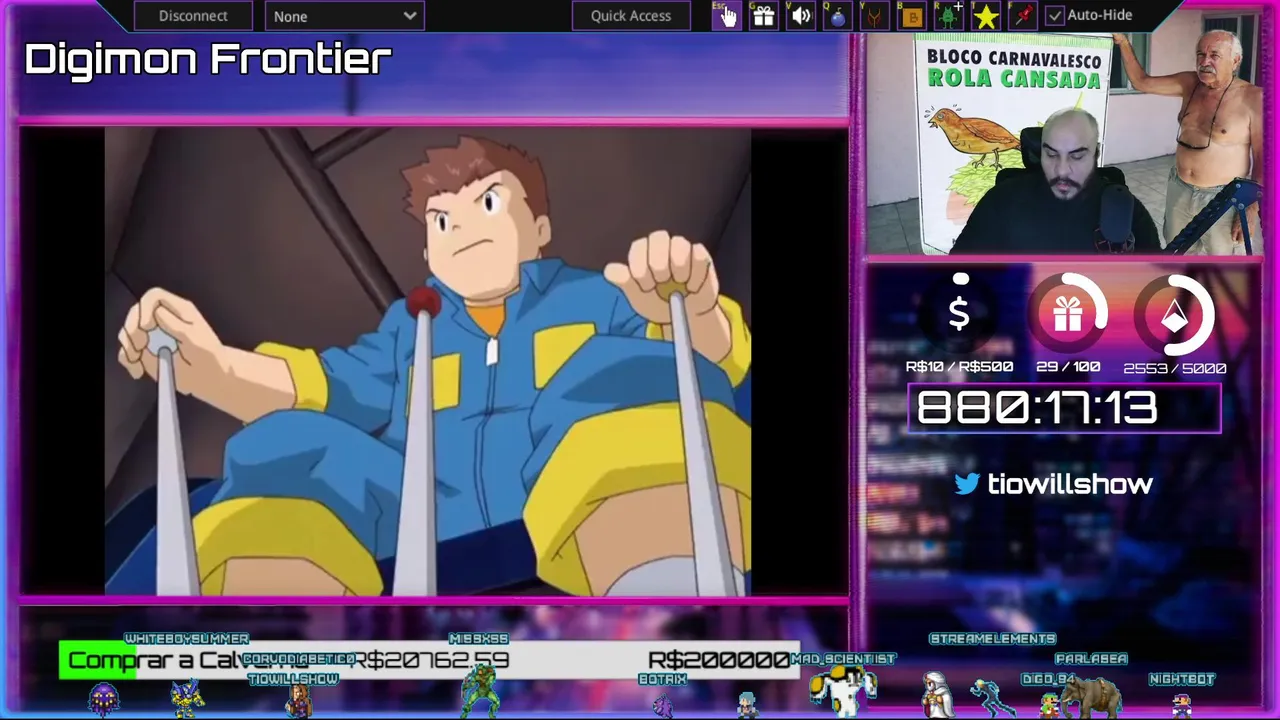
Task: Click the Digimon Frontier title
Action: [x=208, y=59]
